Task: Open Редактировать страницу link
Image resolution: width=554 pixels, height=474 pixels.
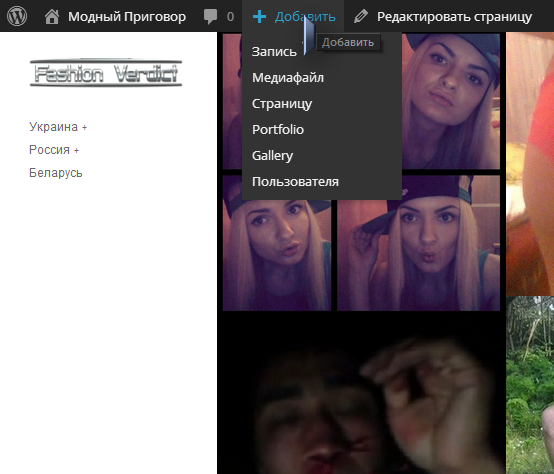Action: click(454, 17)
